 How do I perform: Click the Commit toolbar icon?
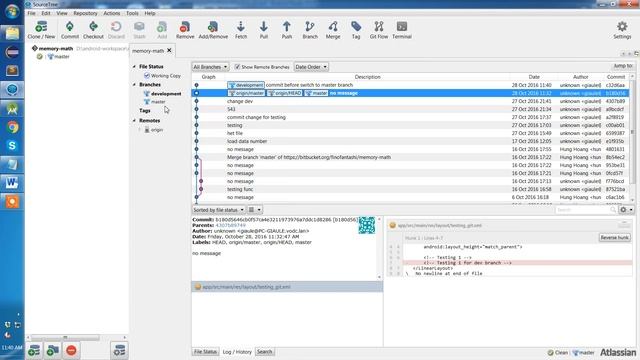[70, 30]
